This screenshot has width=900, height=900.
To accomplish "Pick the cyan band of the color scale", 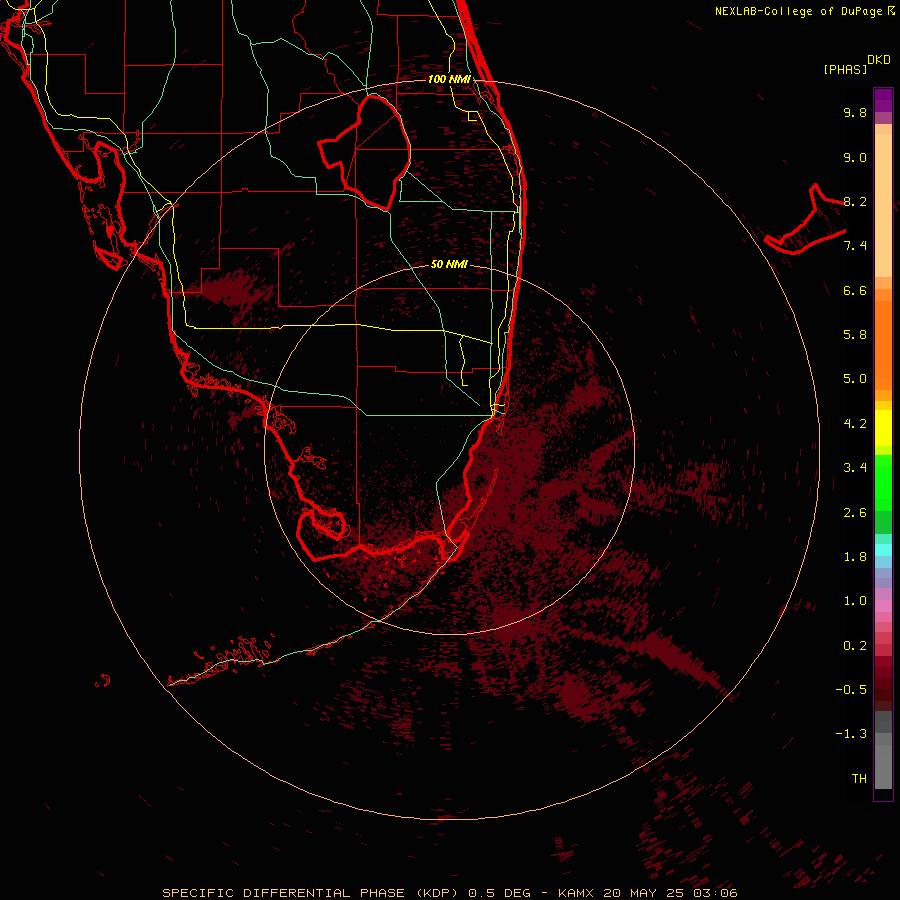I will click(x=883, y=550).
